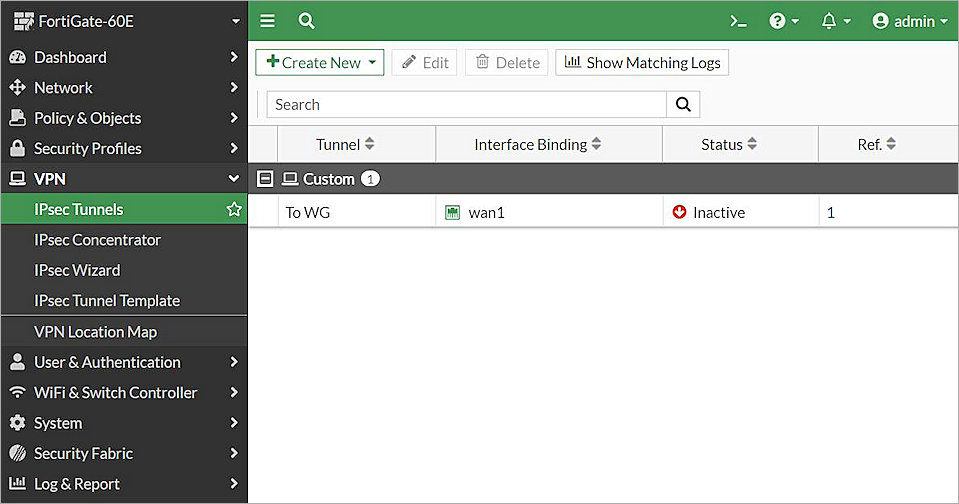This screenshot has height=504, width=959.
Task: Open the IPsec Wizard page
Action: coord(77,270)
